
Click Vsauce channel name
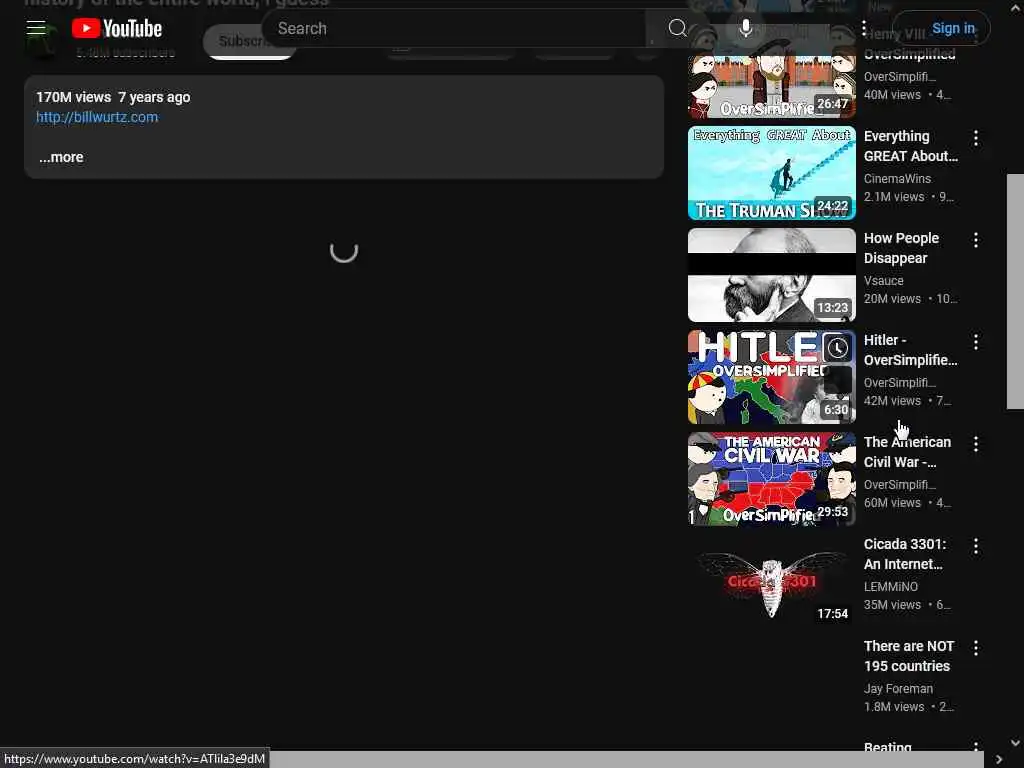pos(884,281)
